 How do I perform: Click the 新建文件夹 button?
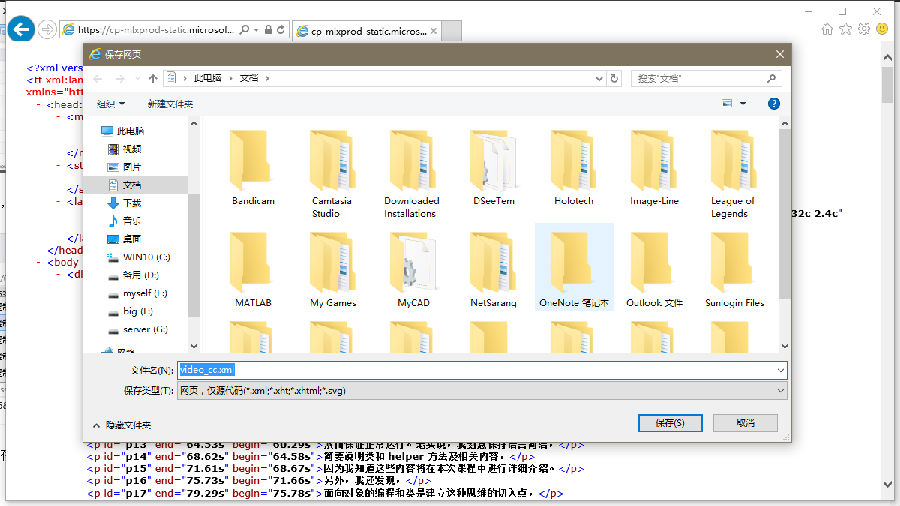170,104
